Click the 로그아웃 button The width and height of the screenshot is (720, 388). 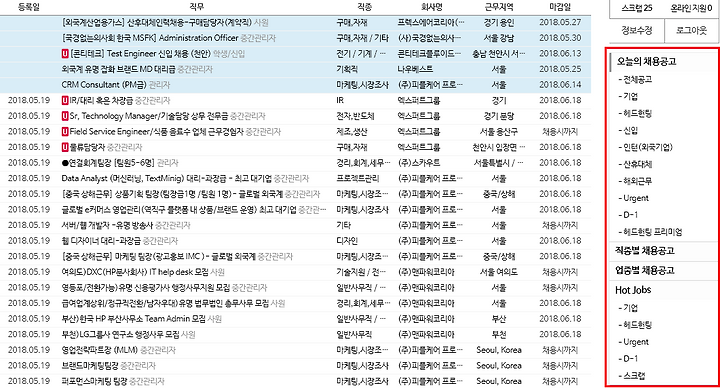(692, 30)
